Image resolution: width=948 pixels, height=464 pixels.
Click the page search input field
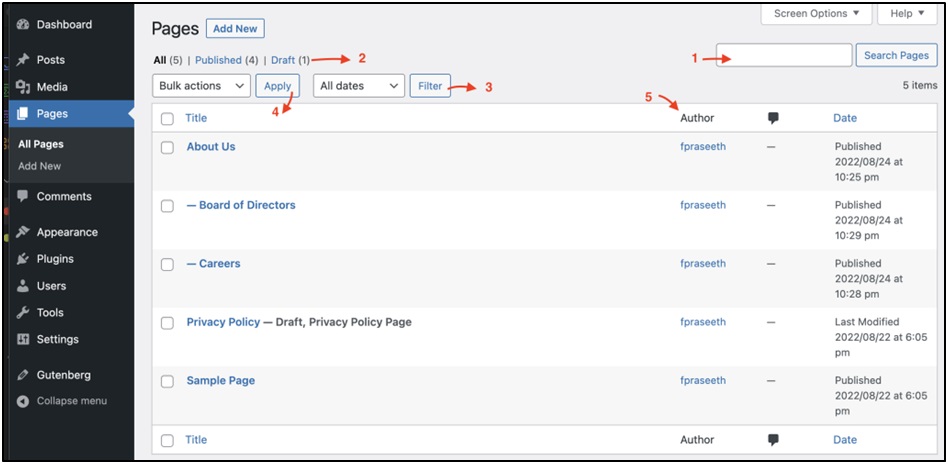tap(784, 56)
